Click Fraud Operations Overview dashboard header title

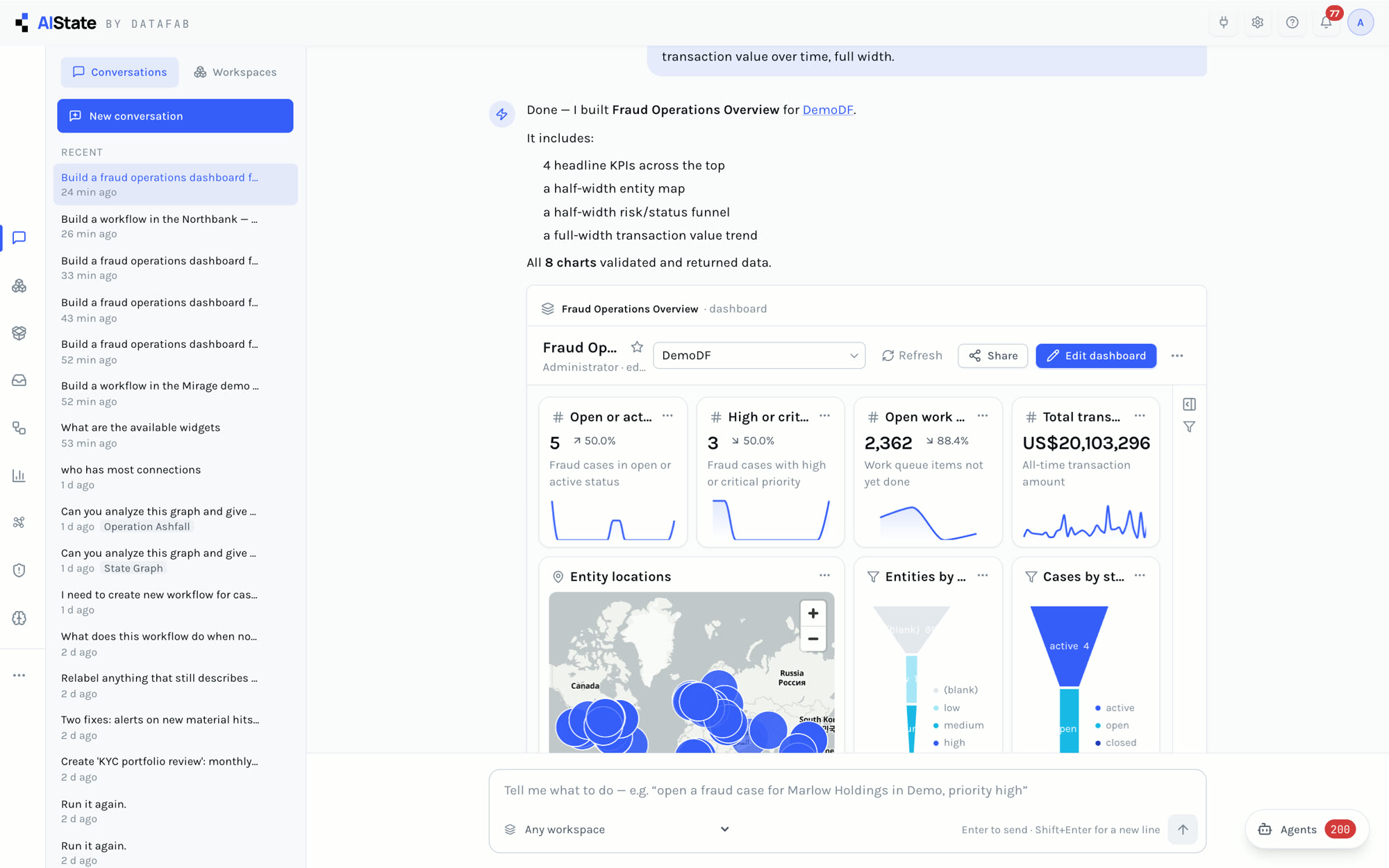click(x=629, y=309)
